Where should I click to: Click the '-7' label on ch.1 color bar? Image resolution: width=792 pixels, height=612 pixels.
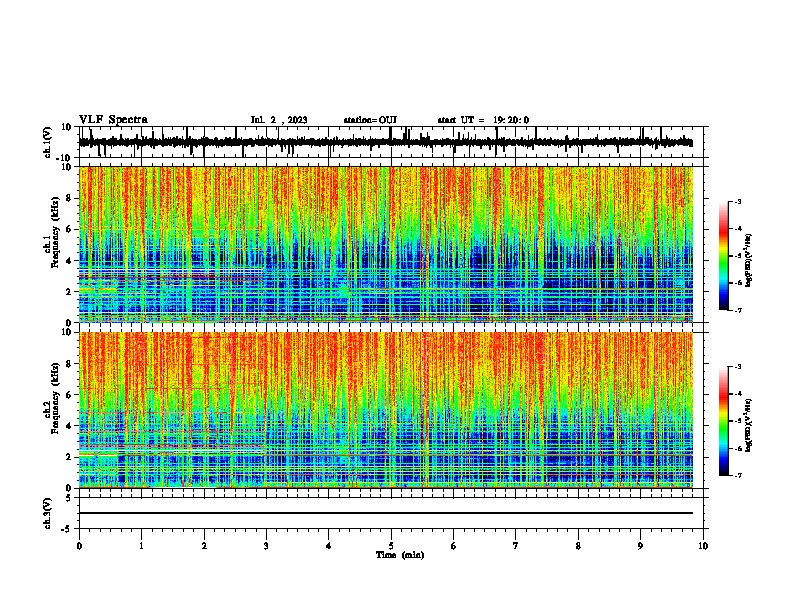(x=738, y=310)
